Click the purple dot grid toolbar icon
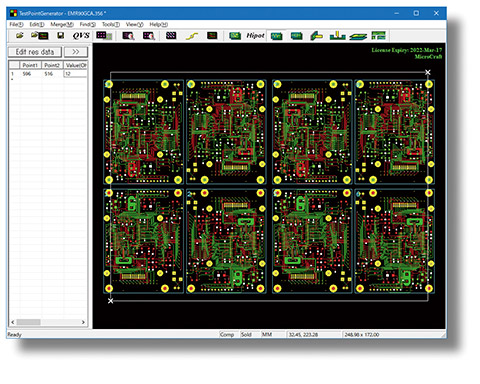The image size is (480, 384). pyautogui.click(x=171, y=35)
